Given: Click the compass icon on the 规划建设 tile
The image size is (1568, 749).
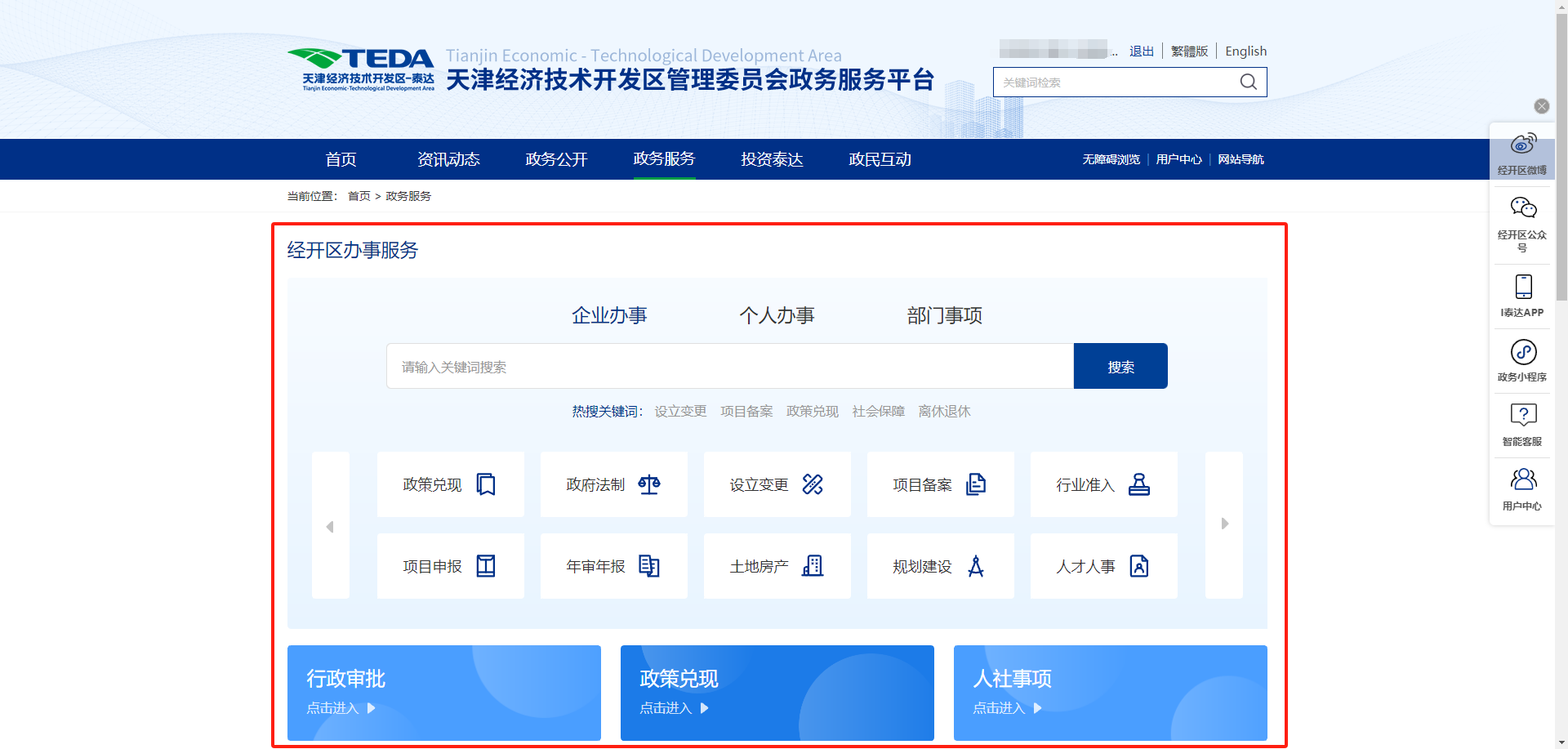Looking at the screenshot, I should point(976,566).
